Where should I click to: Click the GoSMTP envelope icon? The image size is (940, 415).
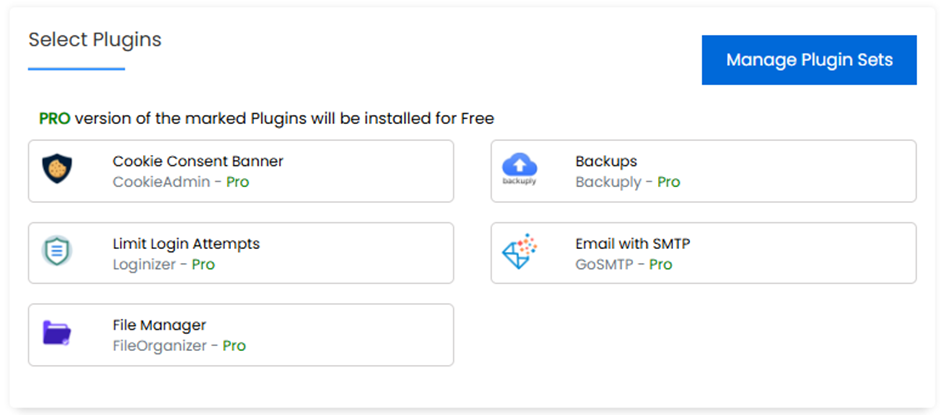tap(519, 251)
